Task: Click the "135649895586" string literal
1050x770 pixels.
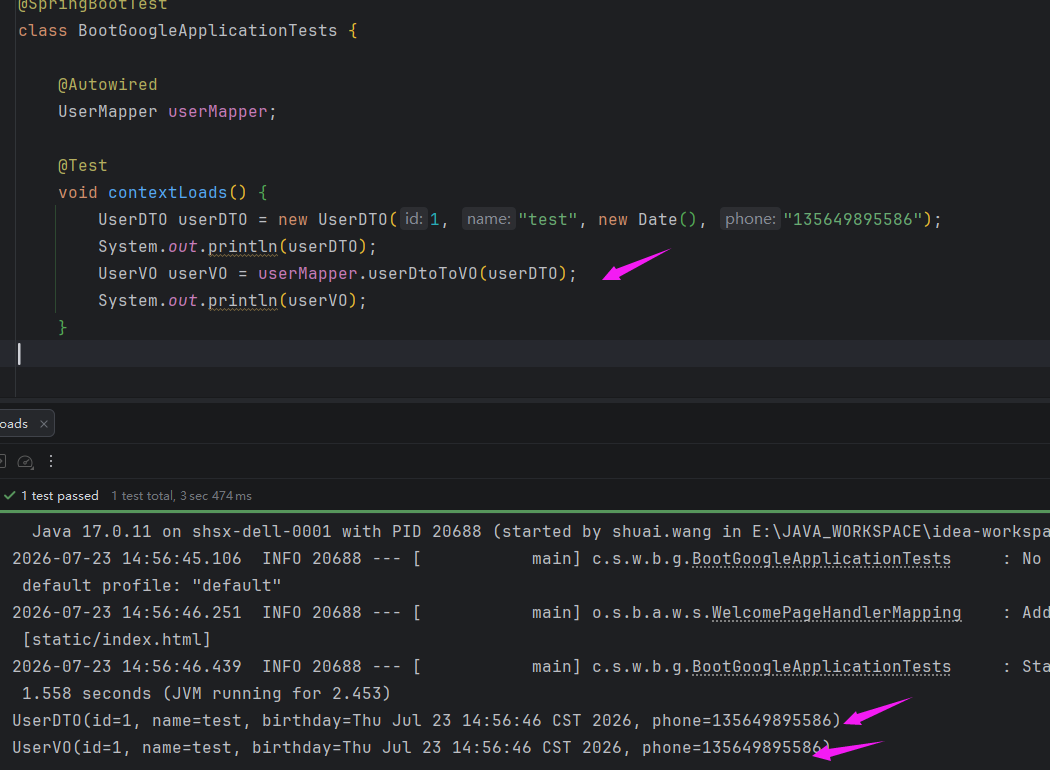Action: (852, 220)
